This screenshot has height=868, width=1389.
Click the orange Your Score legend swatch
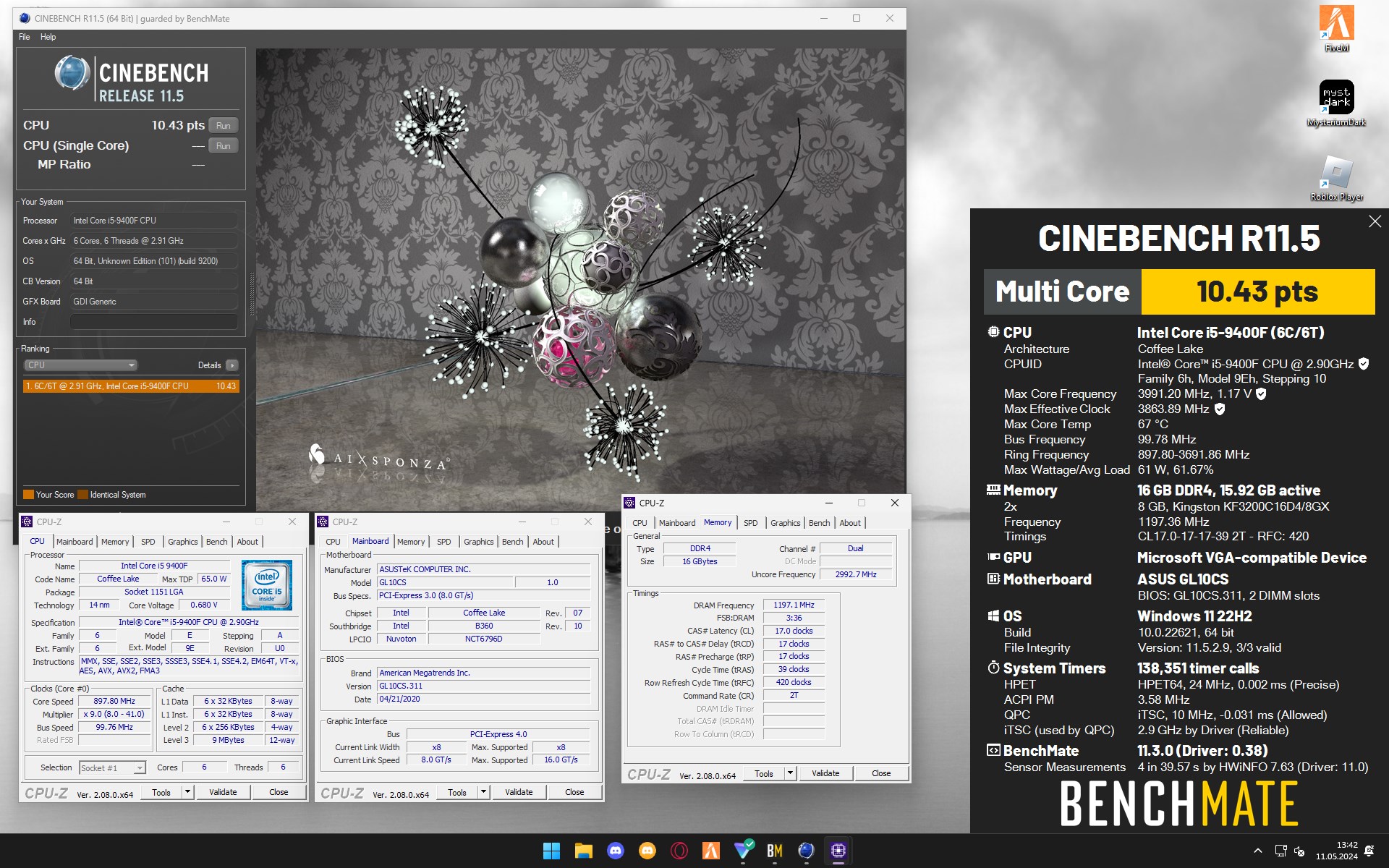point(29,495)
